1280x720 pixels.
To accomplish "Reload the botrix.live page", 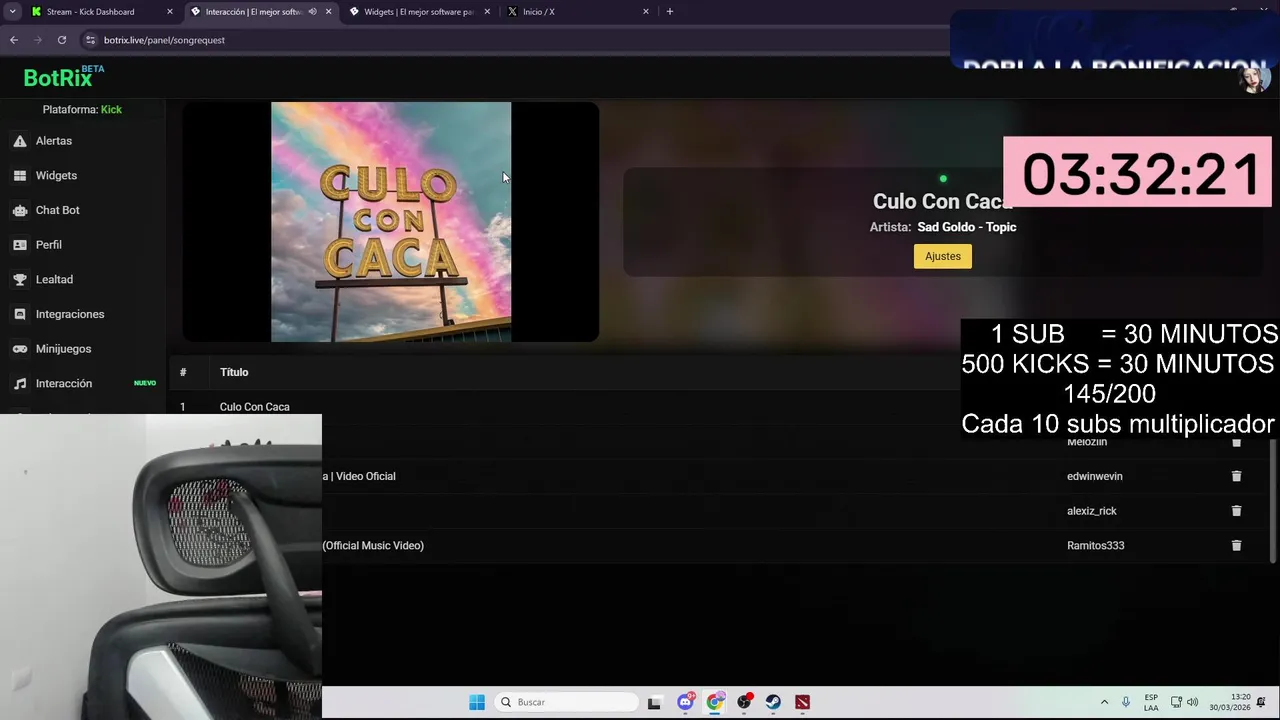I will (x=62, y=40).
